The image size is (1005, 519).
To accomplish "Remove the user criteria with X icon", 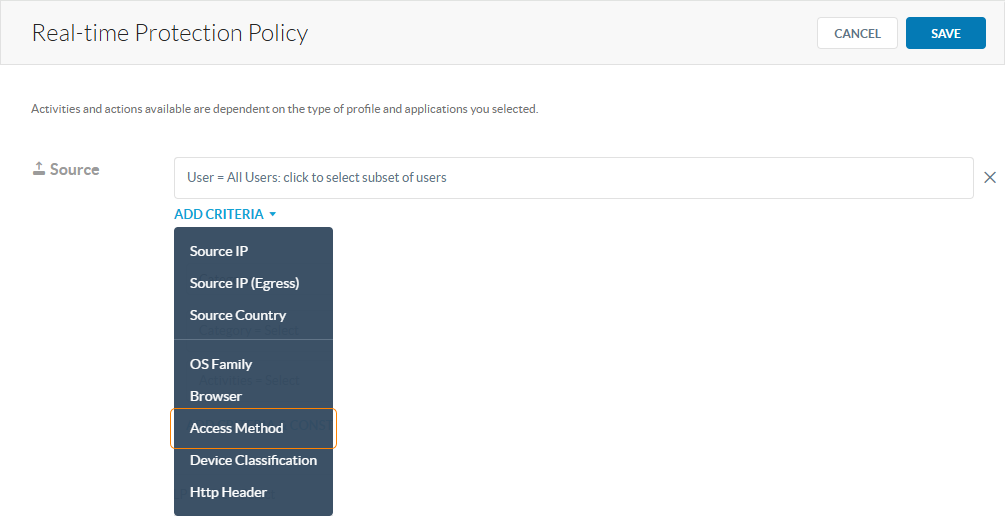I will coord(989,178).
